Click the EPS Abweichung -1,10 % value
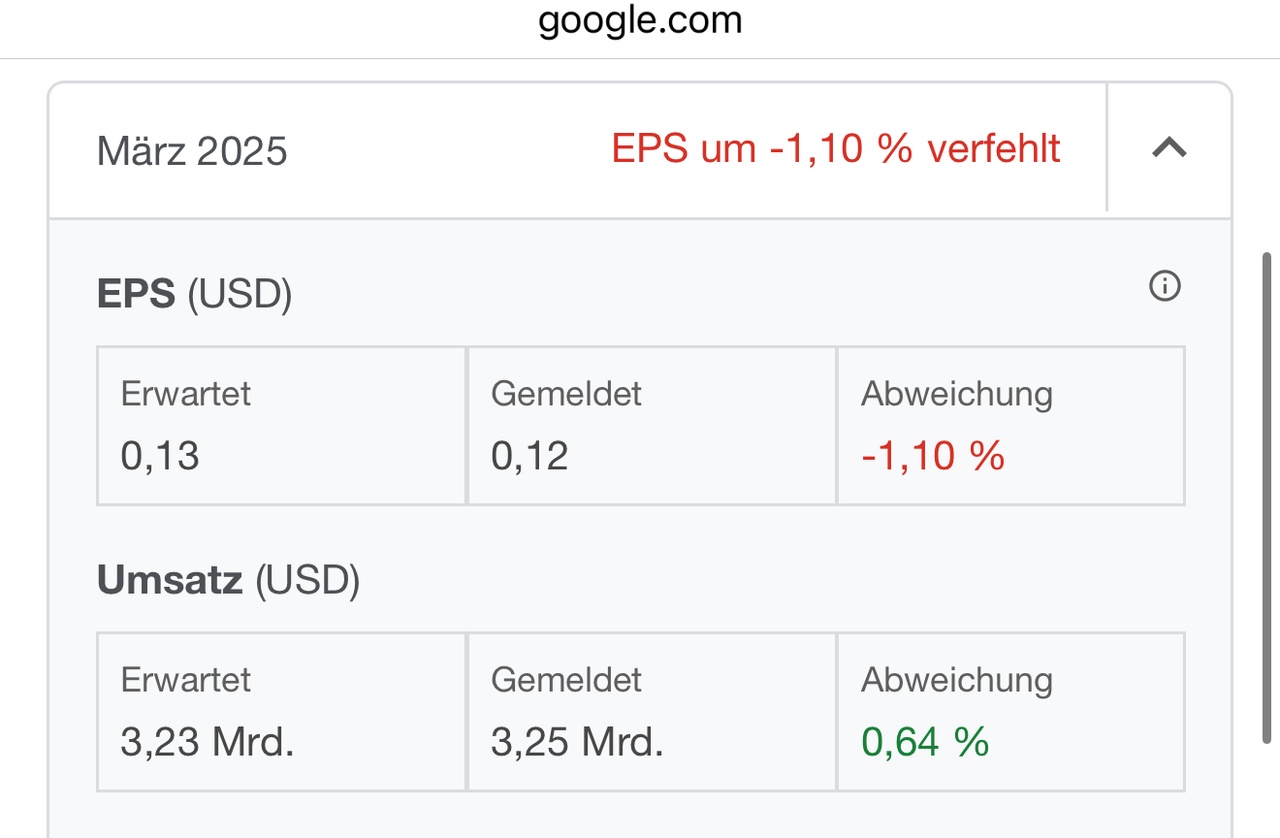 (933, 456)
